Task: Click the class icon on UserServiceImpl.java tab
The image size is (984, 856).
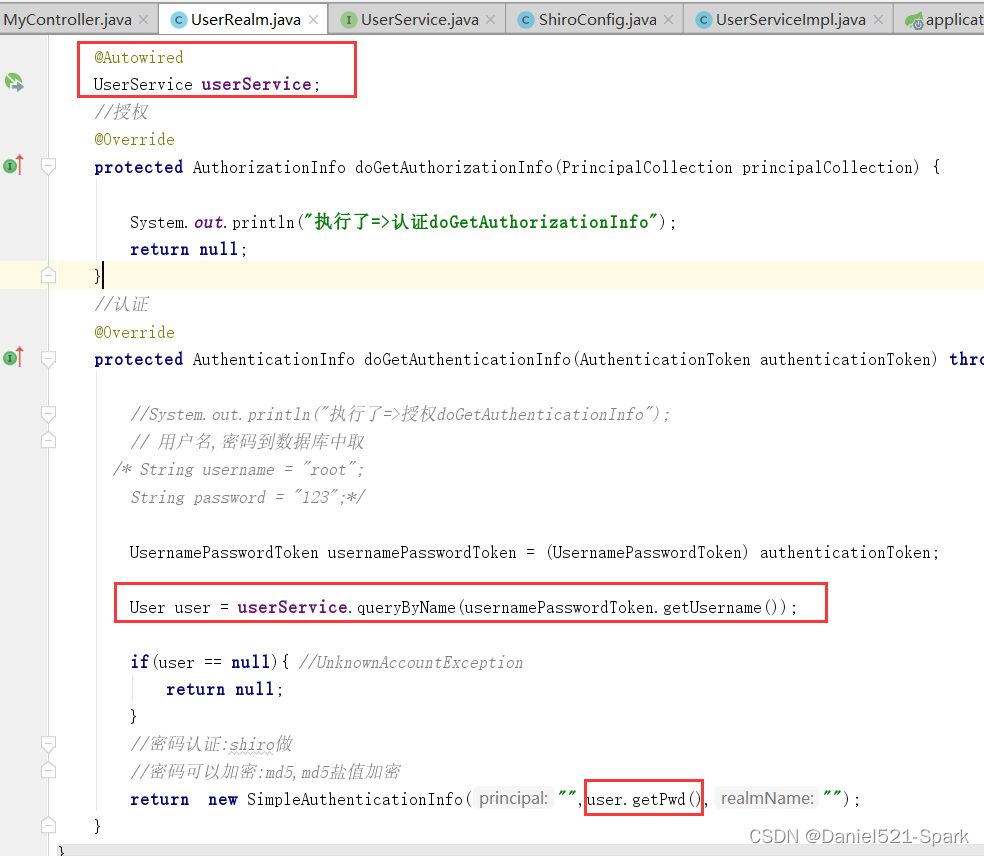Action: (703, 20)
